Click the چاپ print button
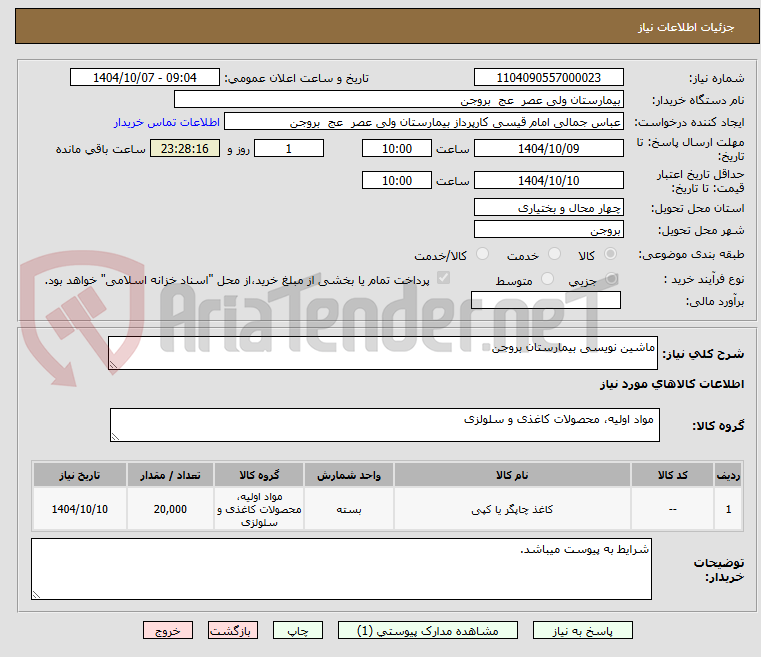761x657 pixels. 298,630
